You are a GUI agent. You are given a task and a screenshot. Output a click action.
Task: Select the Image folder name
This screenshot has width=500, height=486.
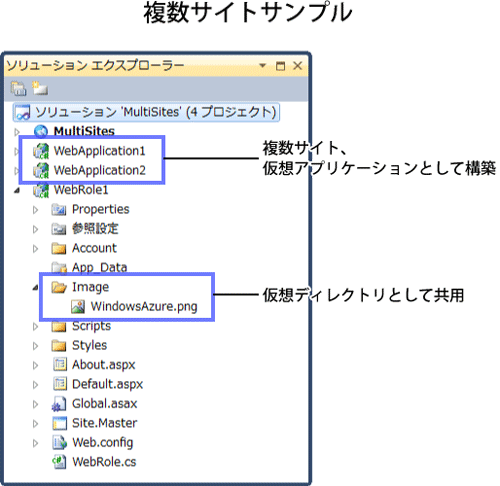tap(90, 287)
